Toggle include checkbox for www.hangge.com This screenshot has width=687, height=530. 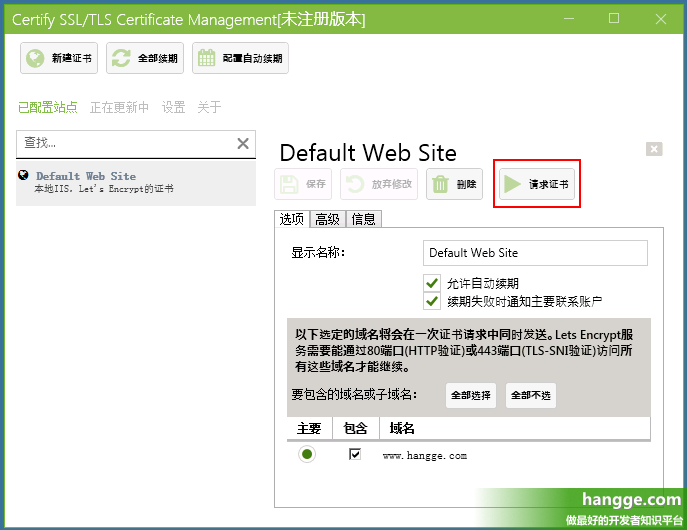point(355,454)
